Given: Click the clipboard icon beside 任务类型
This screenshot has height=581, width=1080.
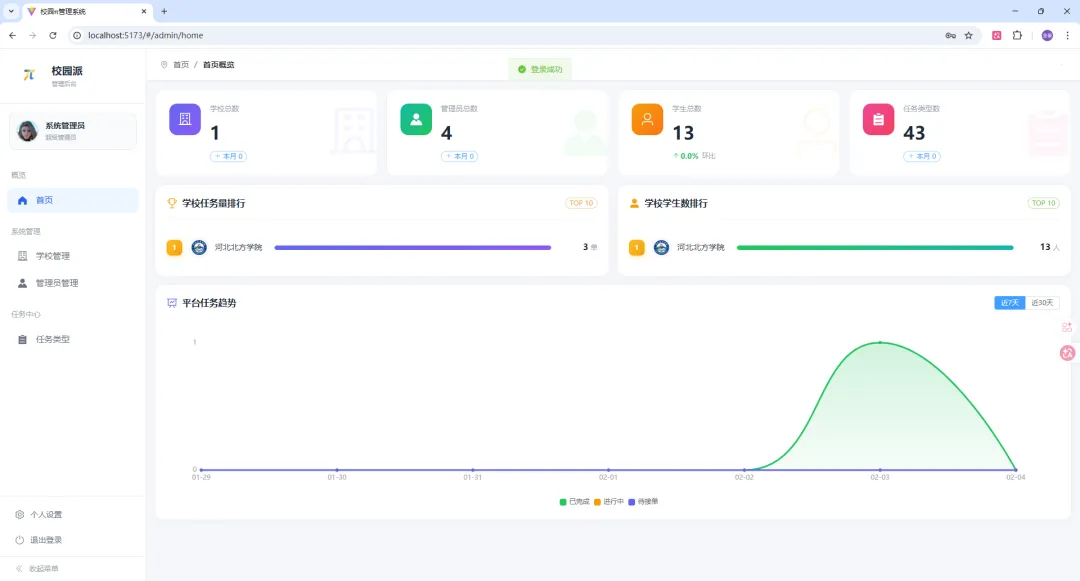Looking at the screenshot, I should coord(22,339).
